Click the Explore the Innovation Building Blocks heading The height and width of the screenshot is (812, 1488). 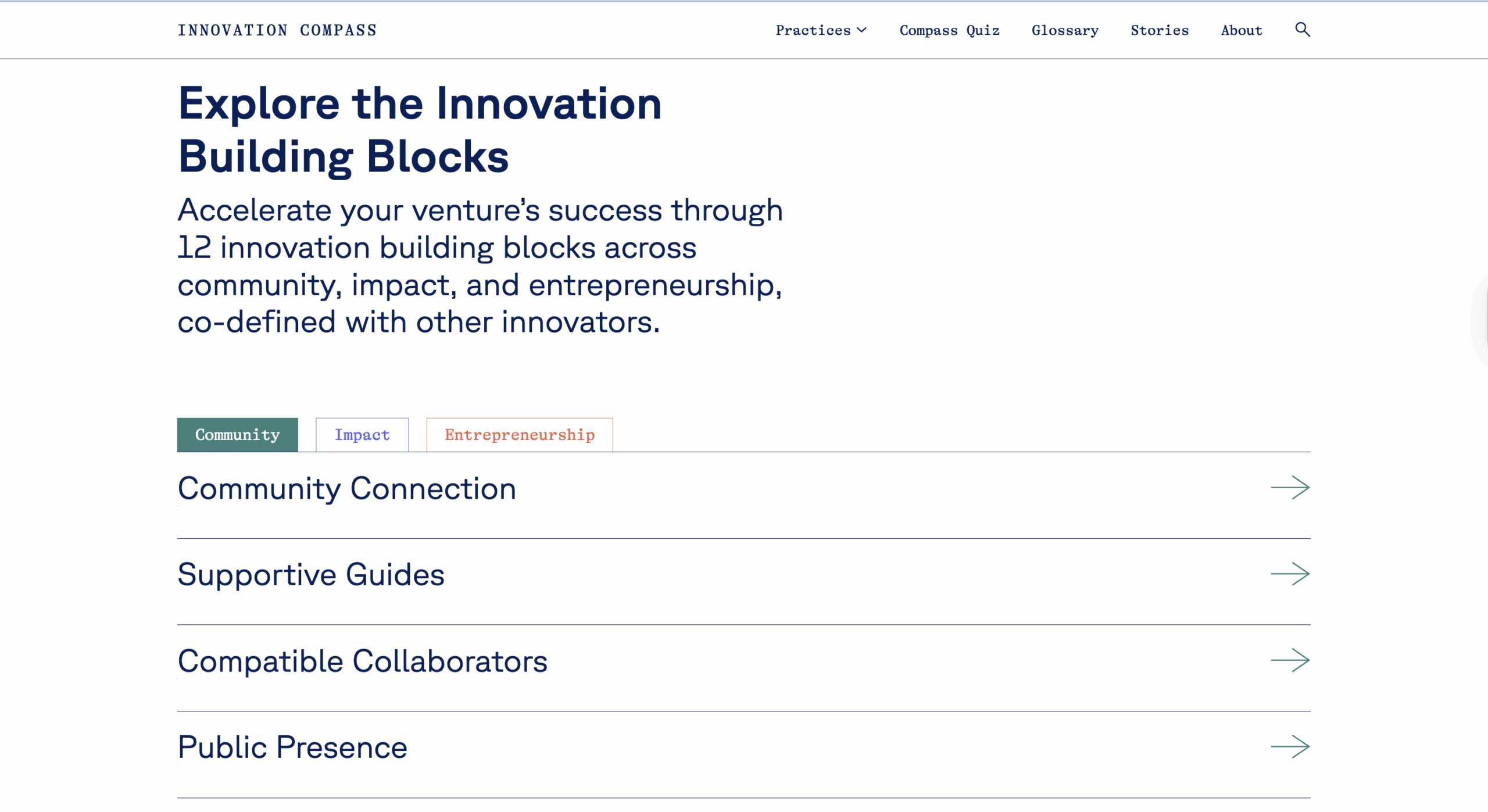point(420,130)
